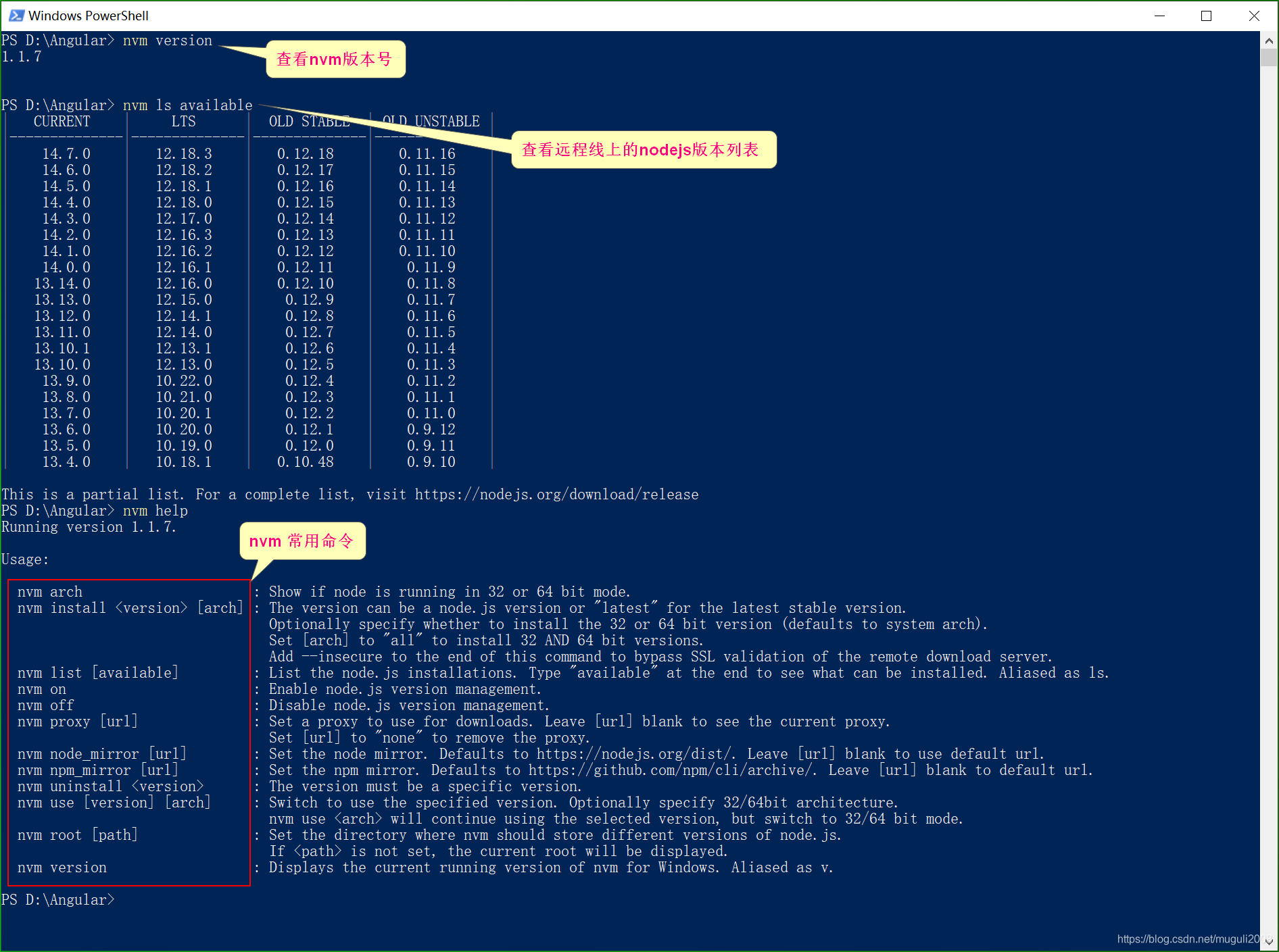
Task: Click version 13.14.0 in CURRENT column
Action: pos(62,284)
